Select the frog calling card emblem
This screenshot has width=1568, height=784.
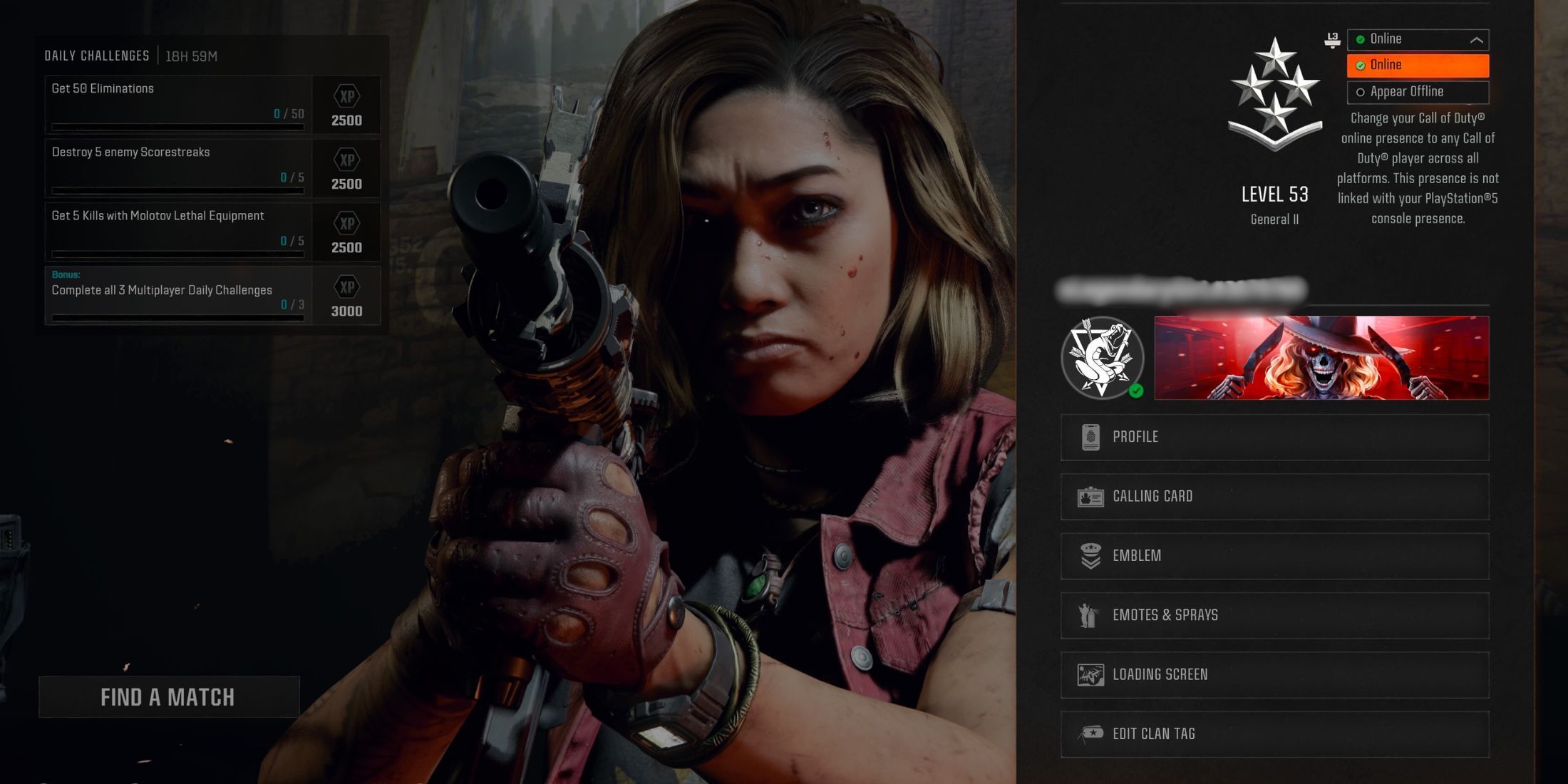(1100, 357)
